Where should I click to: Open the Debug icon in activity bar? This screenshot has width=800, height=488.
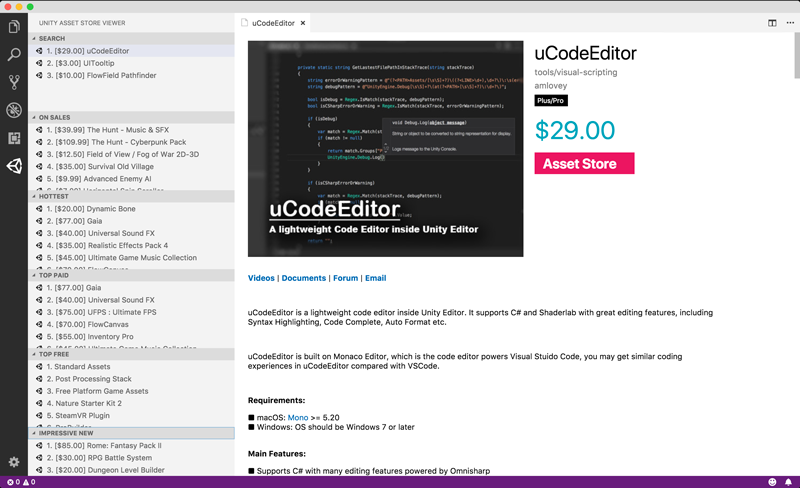point(14,110)
